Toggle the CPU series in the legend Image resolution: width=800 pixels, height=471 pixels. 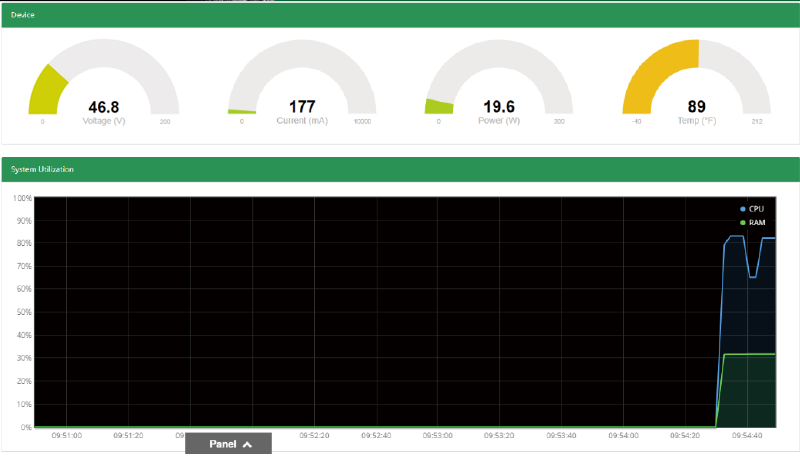click(x=755, y=208)
